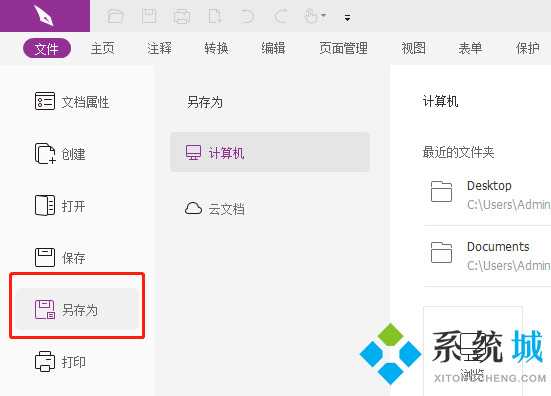Pick the Documents recent folder name
This screenshot has height=396, width=551.
click(x=498, y=247)
